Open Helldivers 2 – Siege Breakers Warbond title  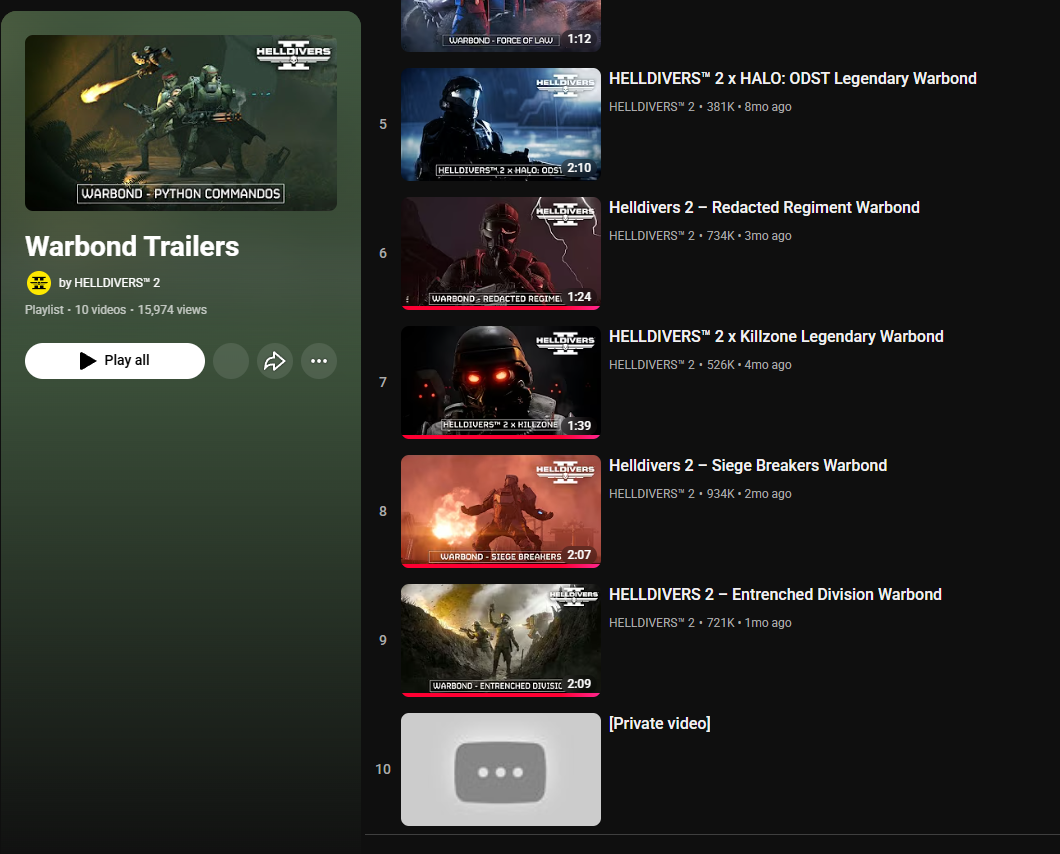748,466
